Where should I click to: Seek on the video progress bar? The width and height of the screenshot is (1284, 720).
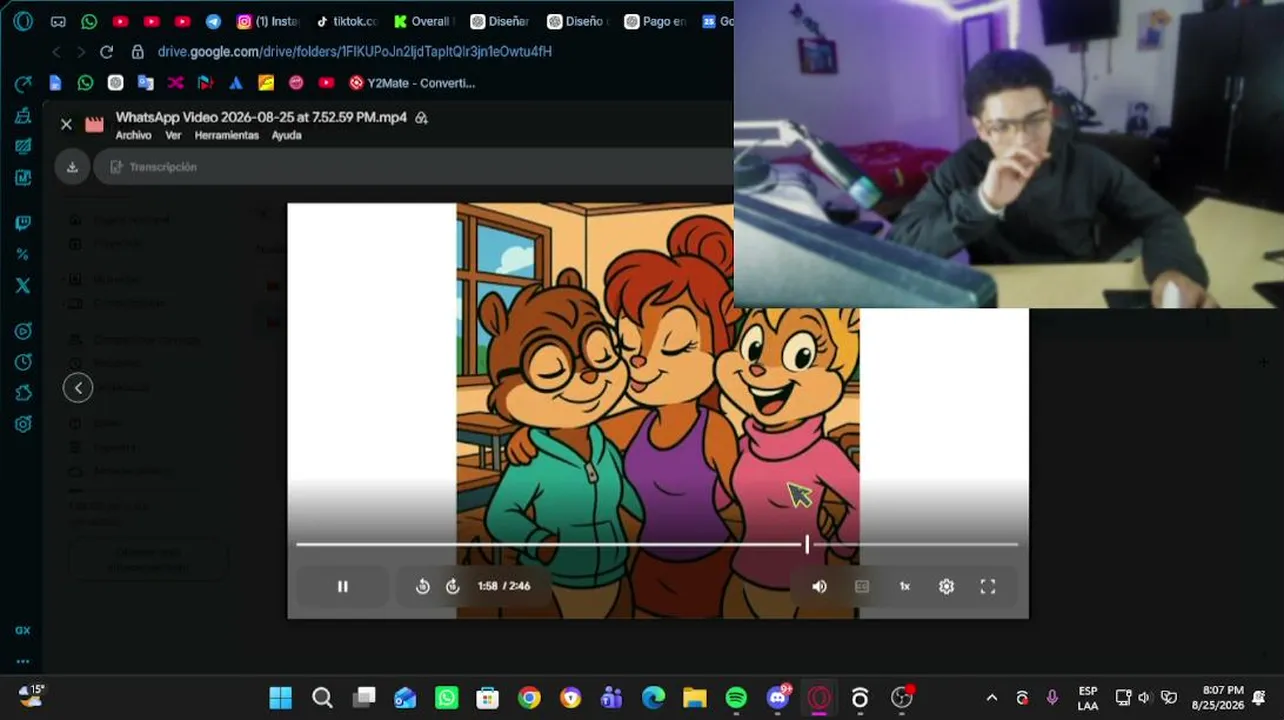pos(657,544)
